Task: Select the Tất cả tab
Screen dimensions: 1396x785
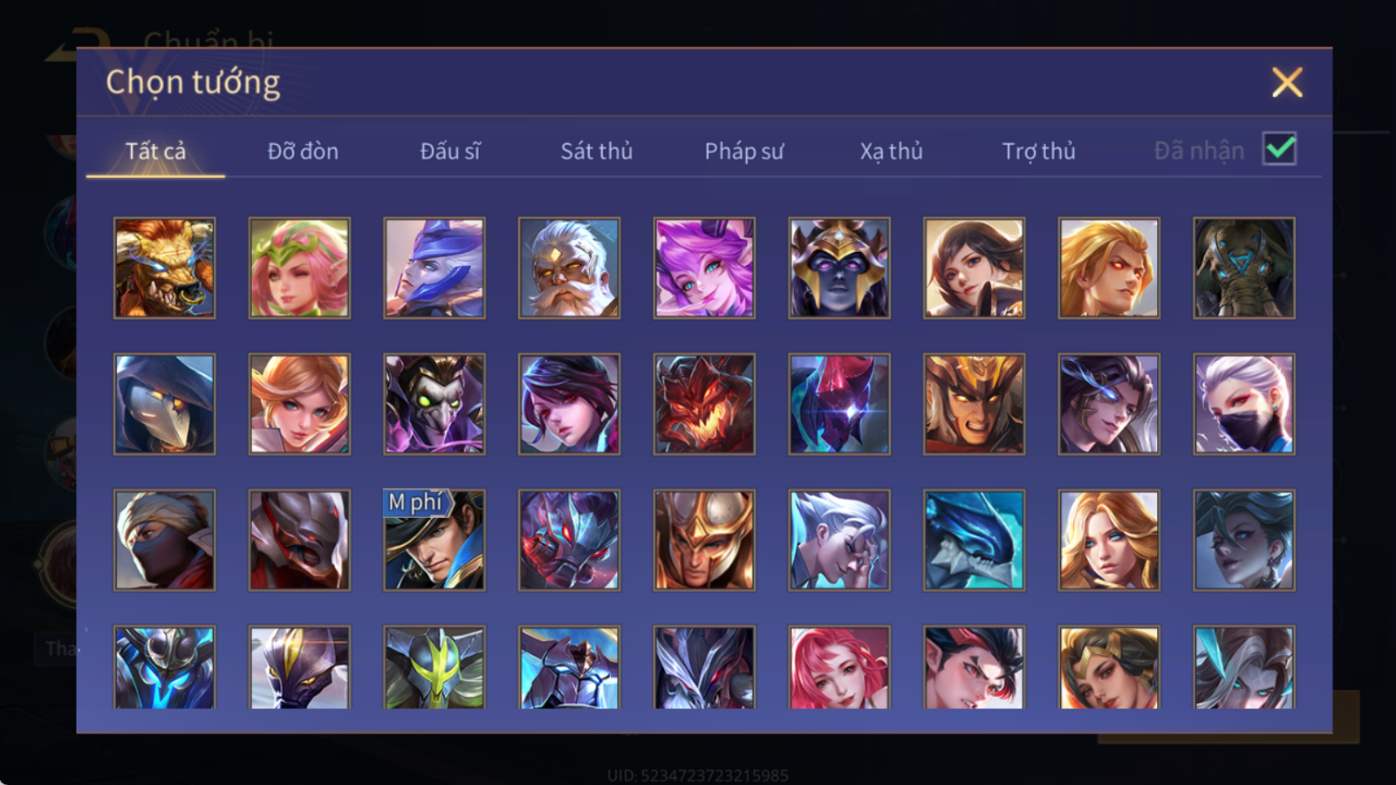Action: click(x=156, y=151)
